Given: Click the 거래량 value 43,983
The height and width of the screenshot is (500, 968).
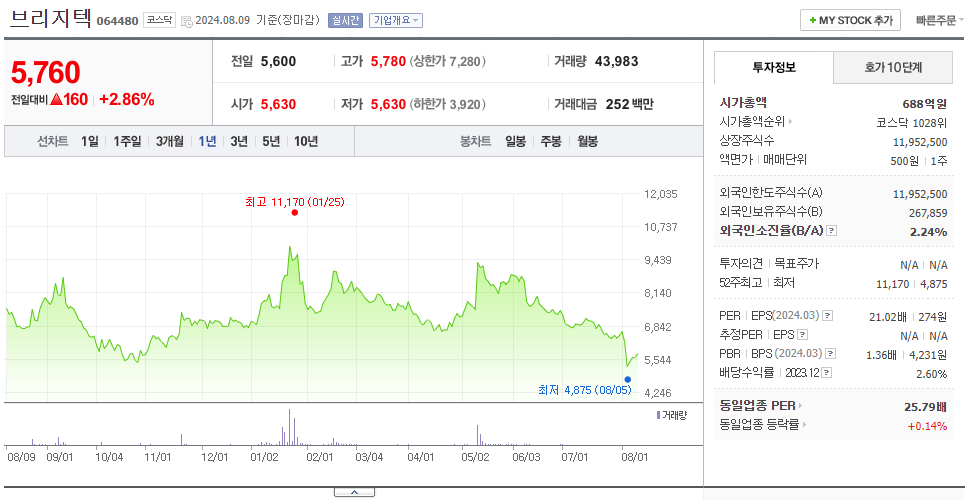Looking at the screenshot, I should pos(617,61).
